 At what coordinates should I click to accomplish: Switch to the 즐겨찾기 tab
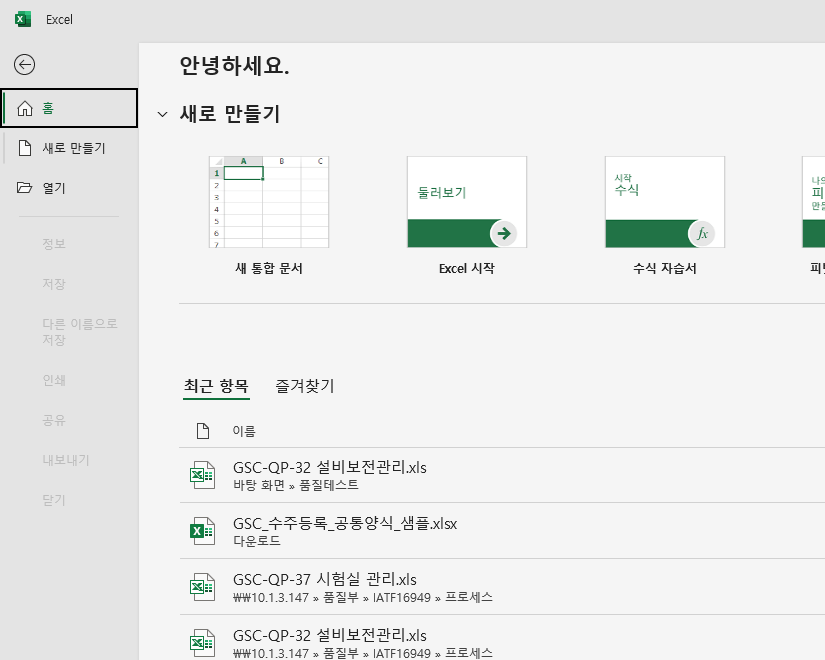point(305,386)
